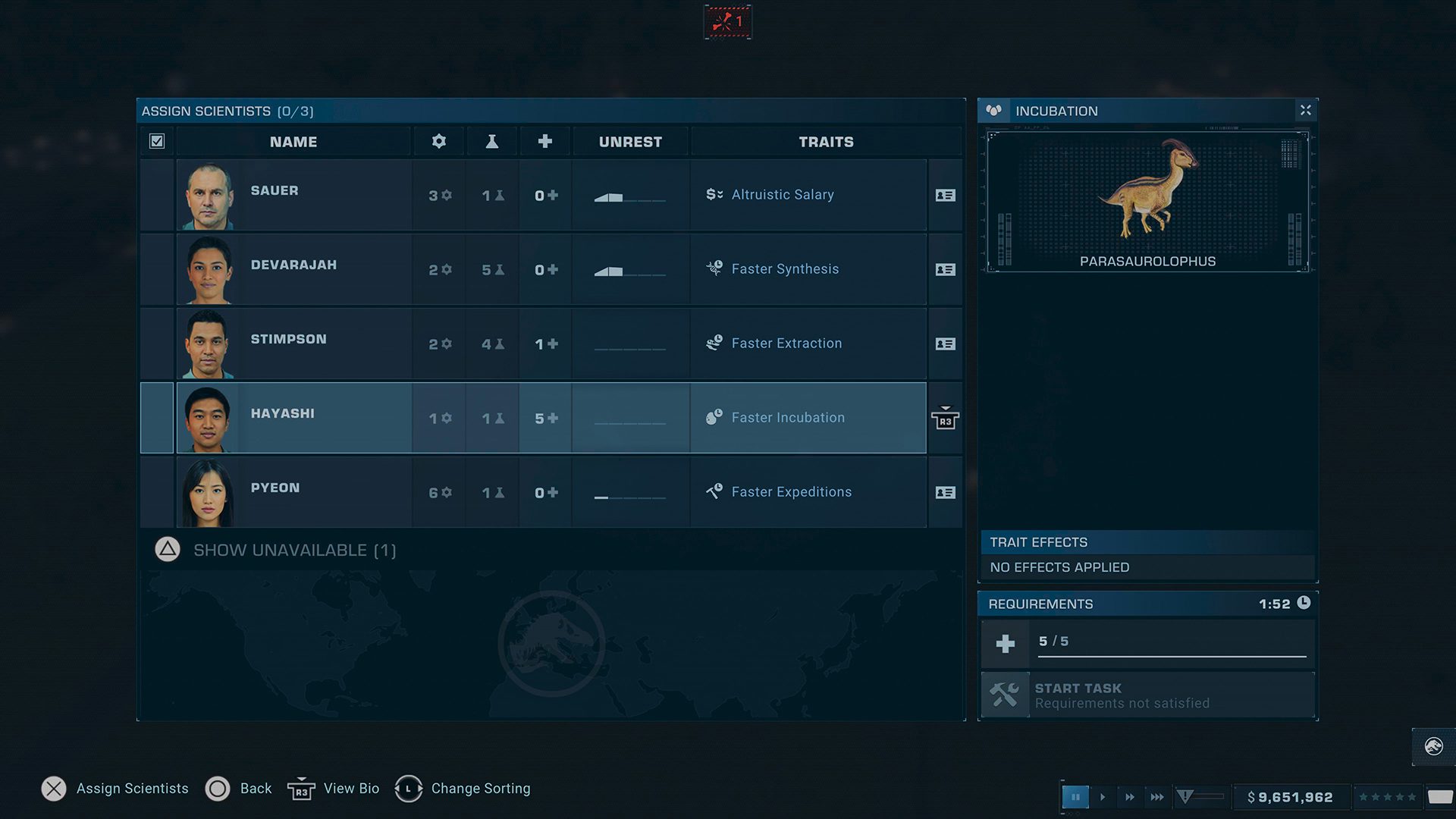Image resolution: width=1456 pixels, height=819 pixels.
Task: Sort scientists by Name column
Action: point(293,142)
